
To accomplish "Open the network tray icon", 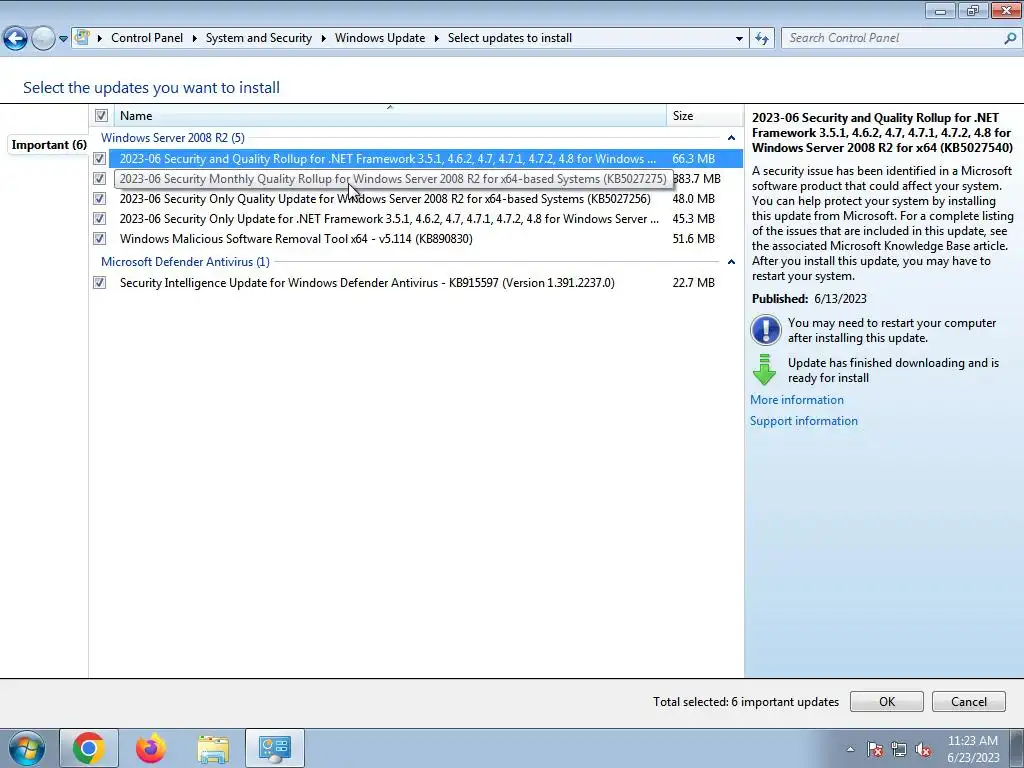I will coord(899,749).
